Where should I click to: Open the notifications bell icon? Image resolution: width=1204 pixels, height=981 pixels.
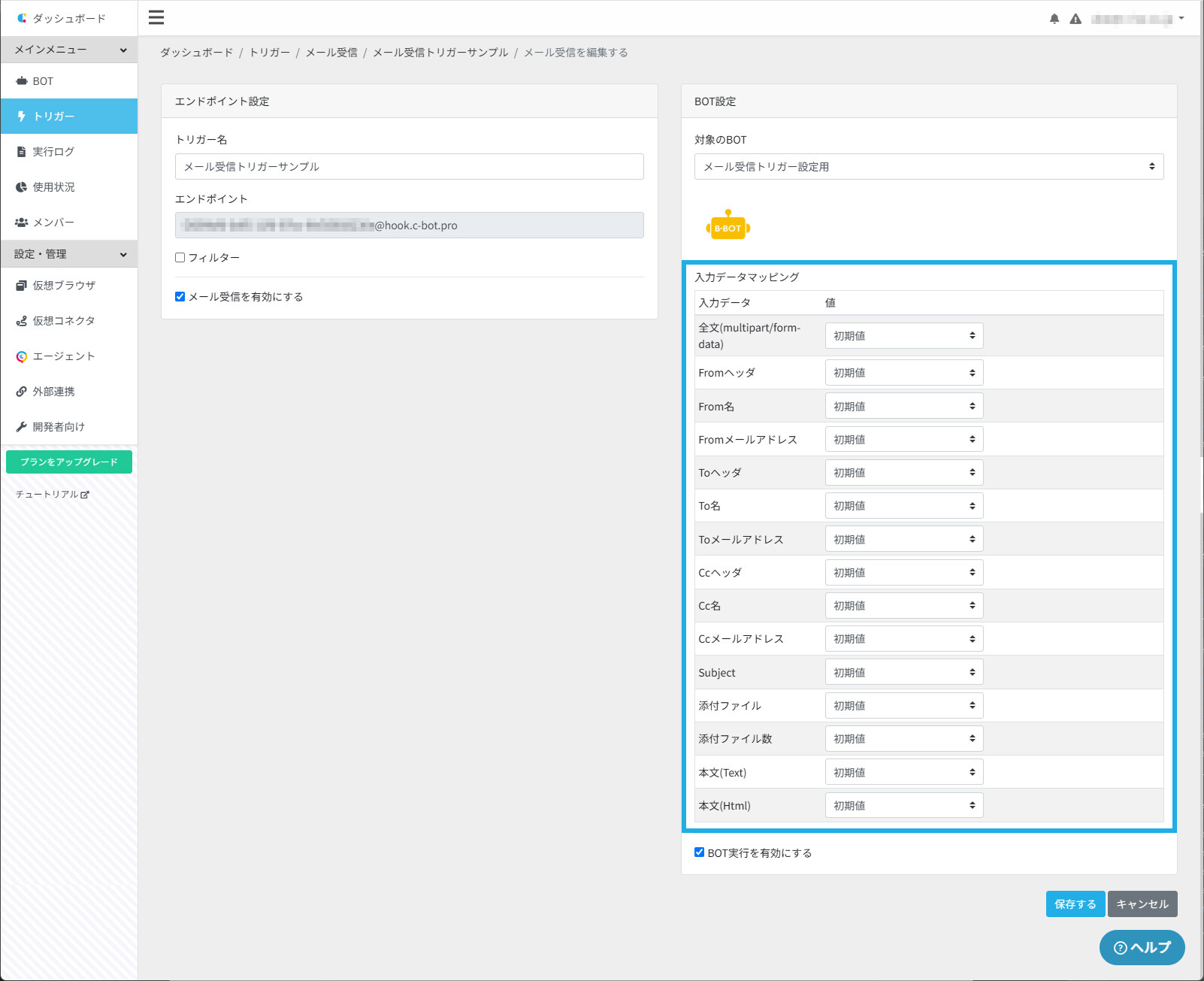1054,19
